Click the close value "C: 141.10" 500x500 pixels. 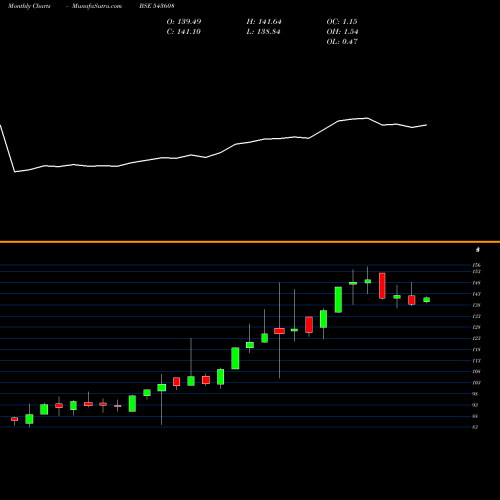click(183, 32)
